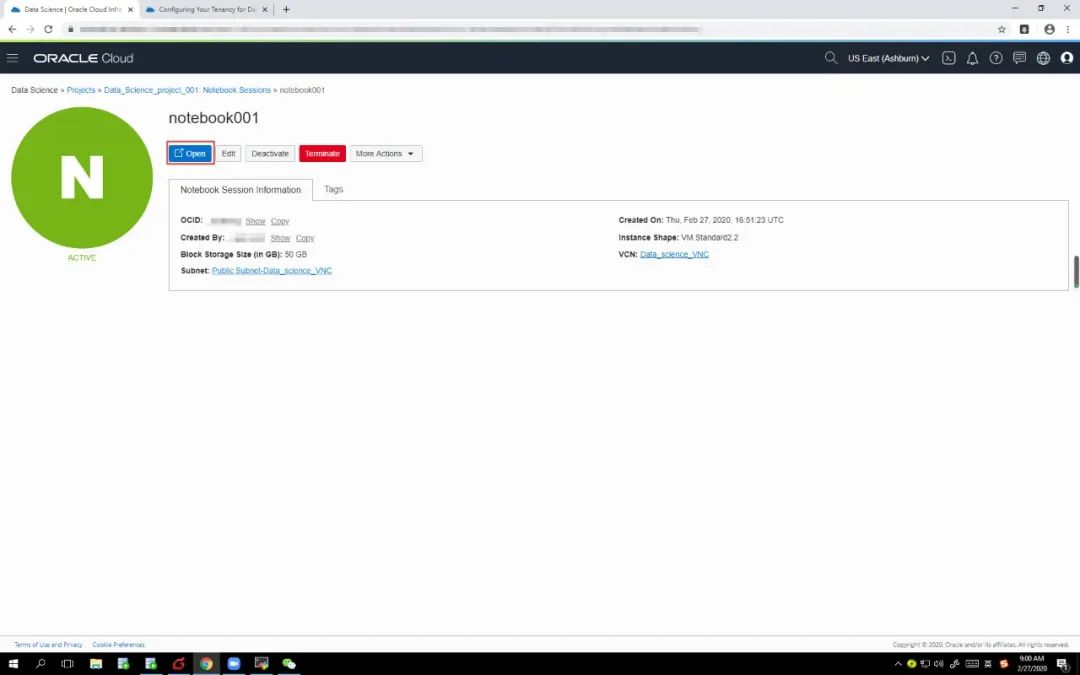Viewport: 1080px width, 675px height.
Task: Close the Data Science browser tab
Action: pos(130,10)
